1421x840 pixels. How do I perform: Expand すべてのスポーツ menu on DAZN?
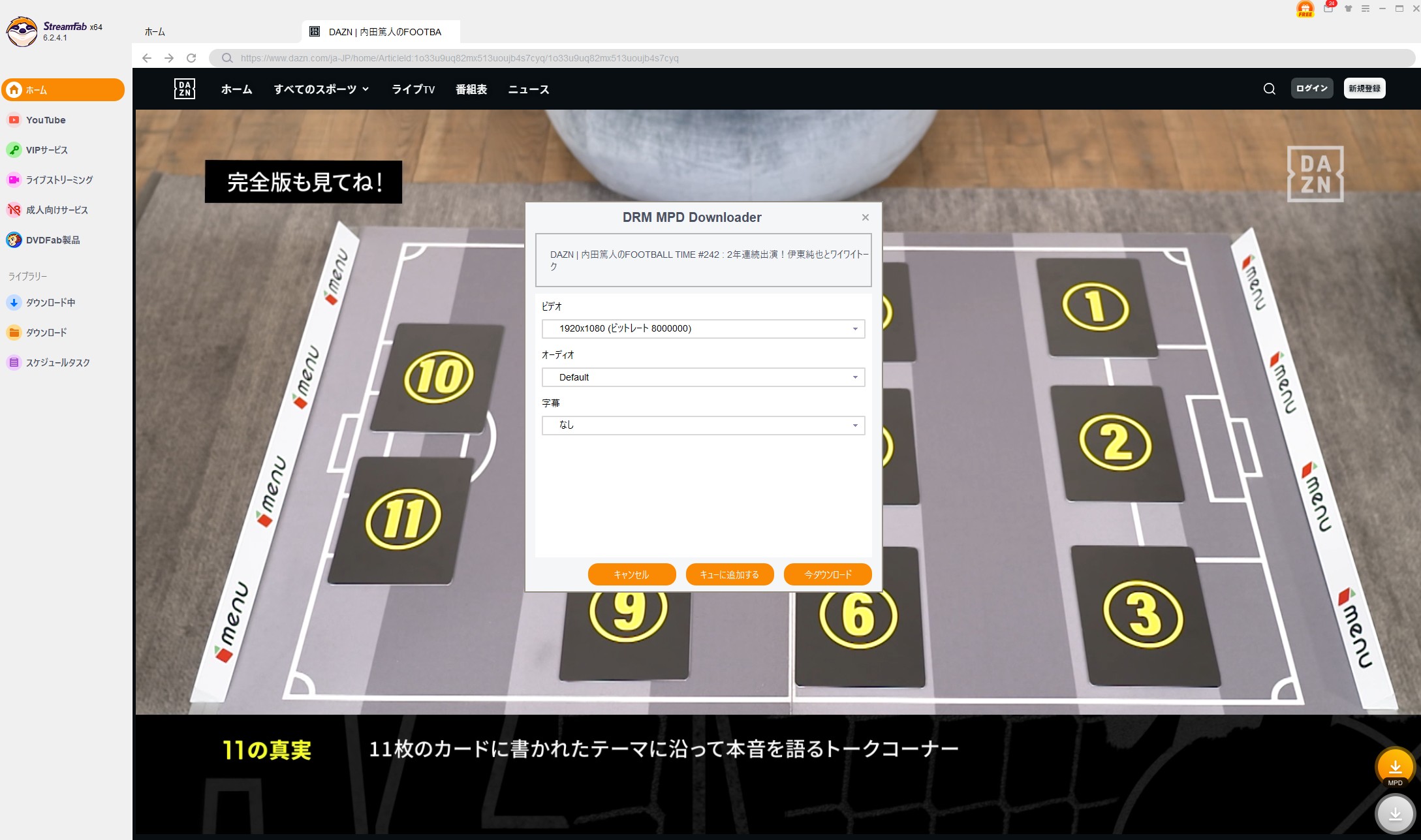321,89
